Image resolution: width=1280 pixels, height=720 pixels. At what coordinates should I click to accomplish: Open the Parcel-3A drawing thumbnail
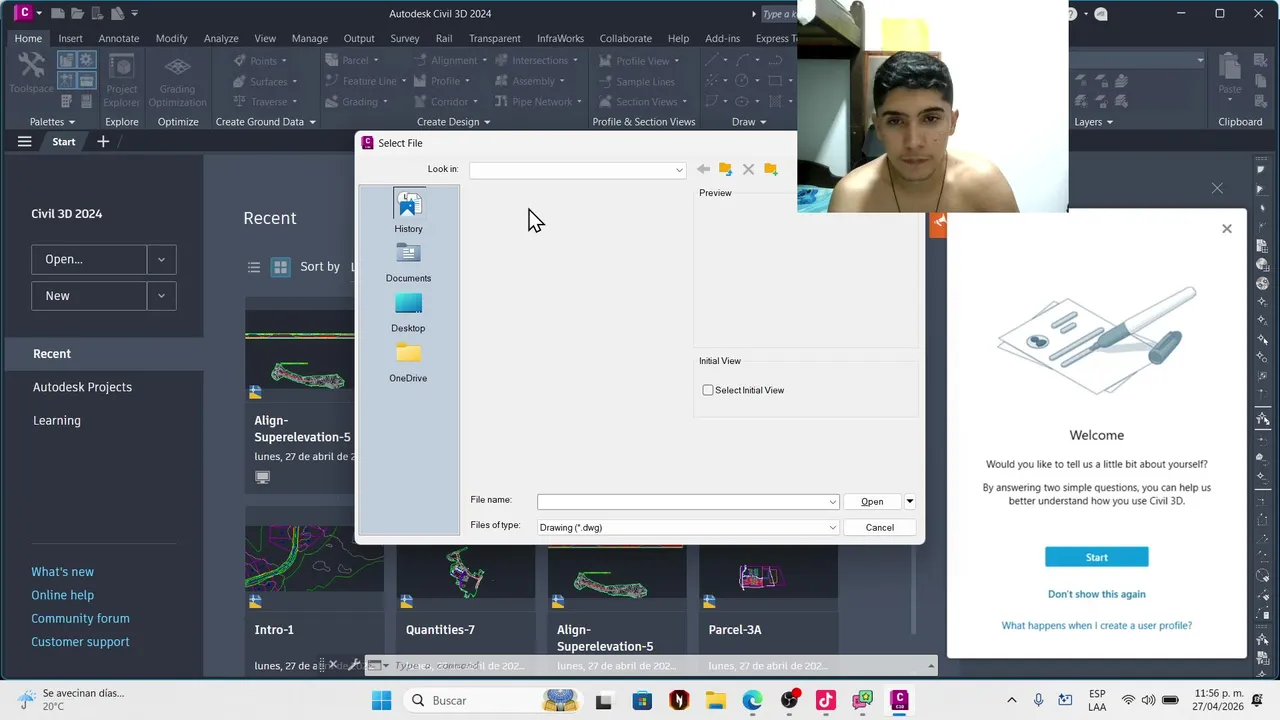coord(768,574)
